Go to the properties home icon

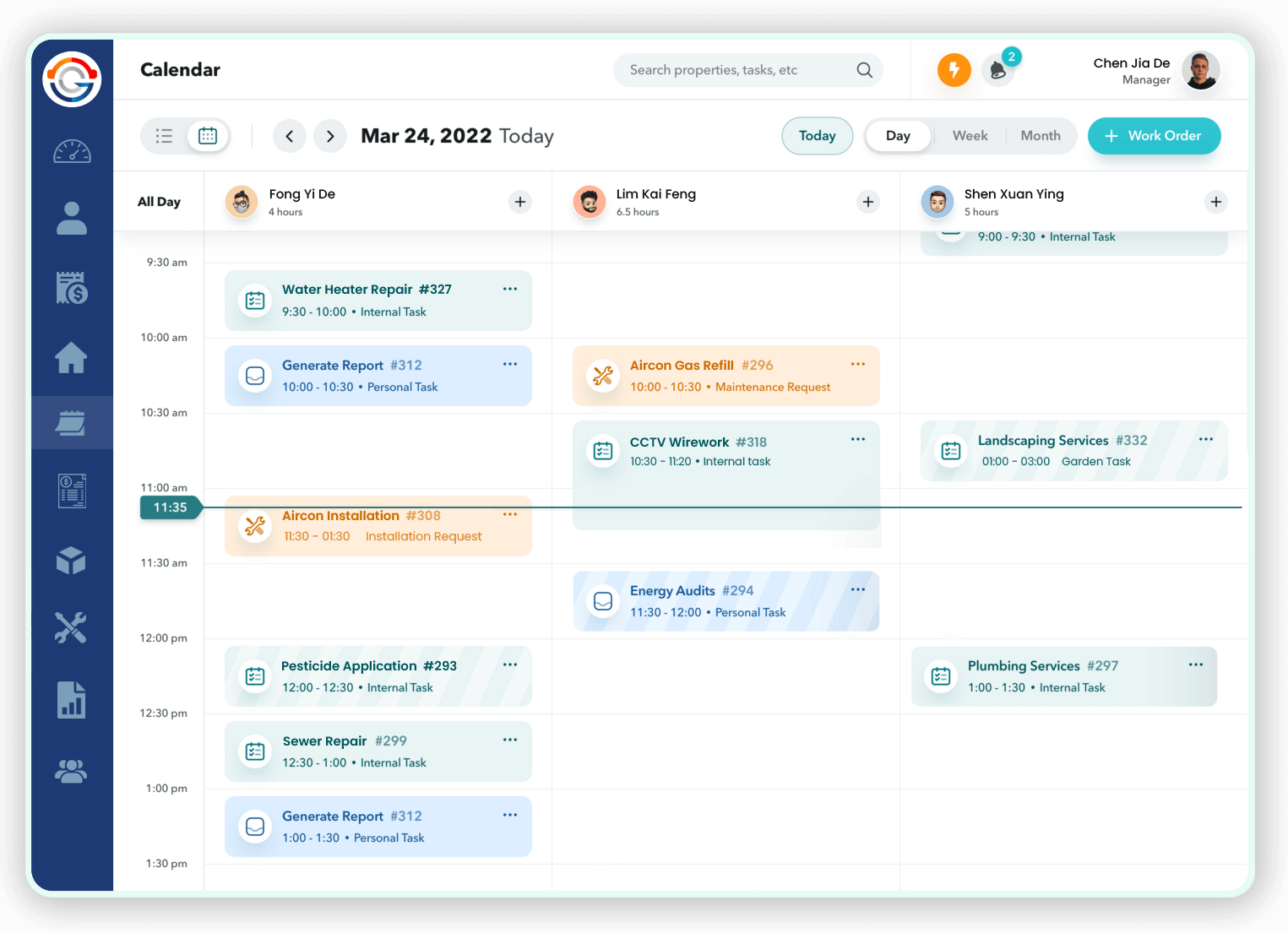72,357
